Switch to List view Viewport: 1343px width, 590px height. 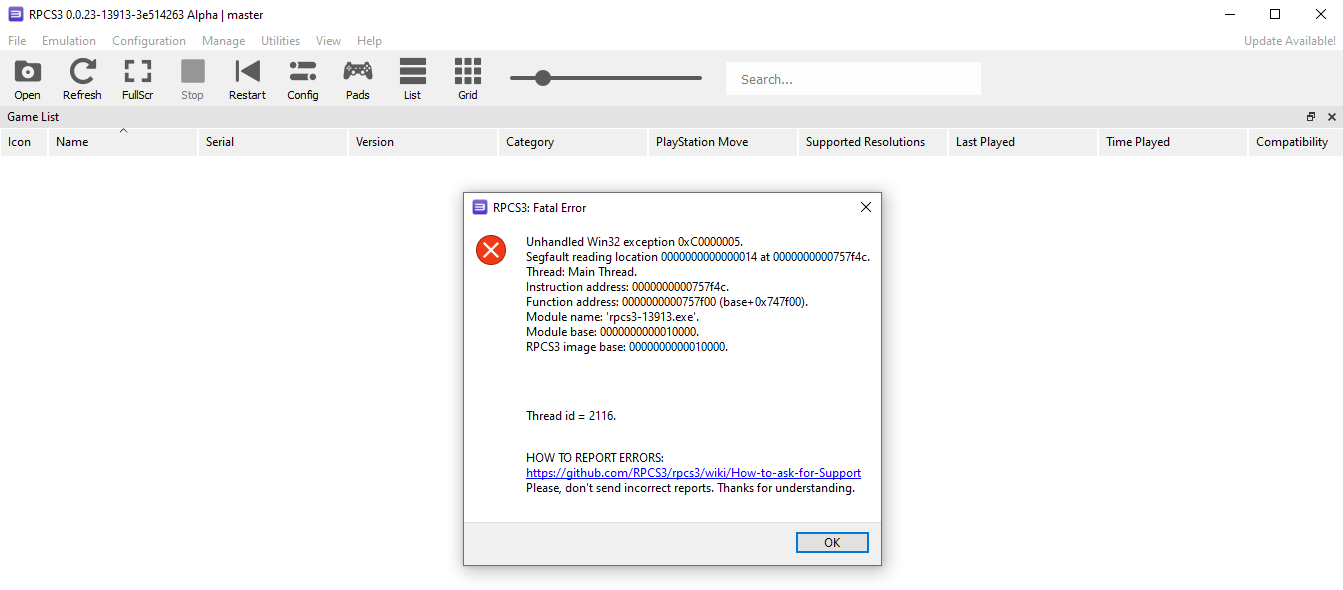click(412, 79)
